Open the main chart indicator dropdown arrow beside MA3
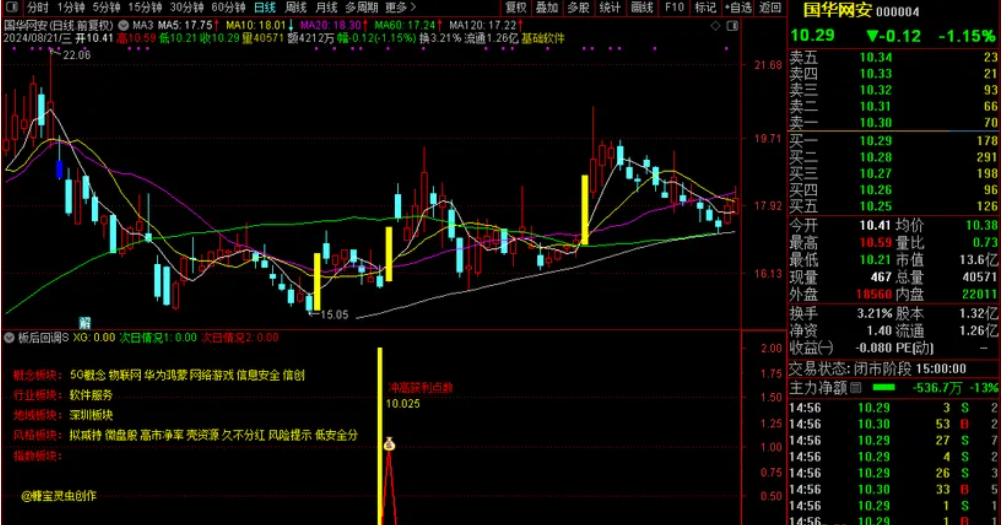1002x525 pixels. (122, 23)
